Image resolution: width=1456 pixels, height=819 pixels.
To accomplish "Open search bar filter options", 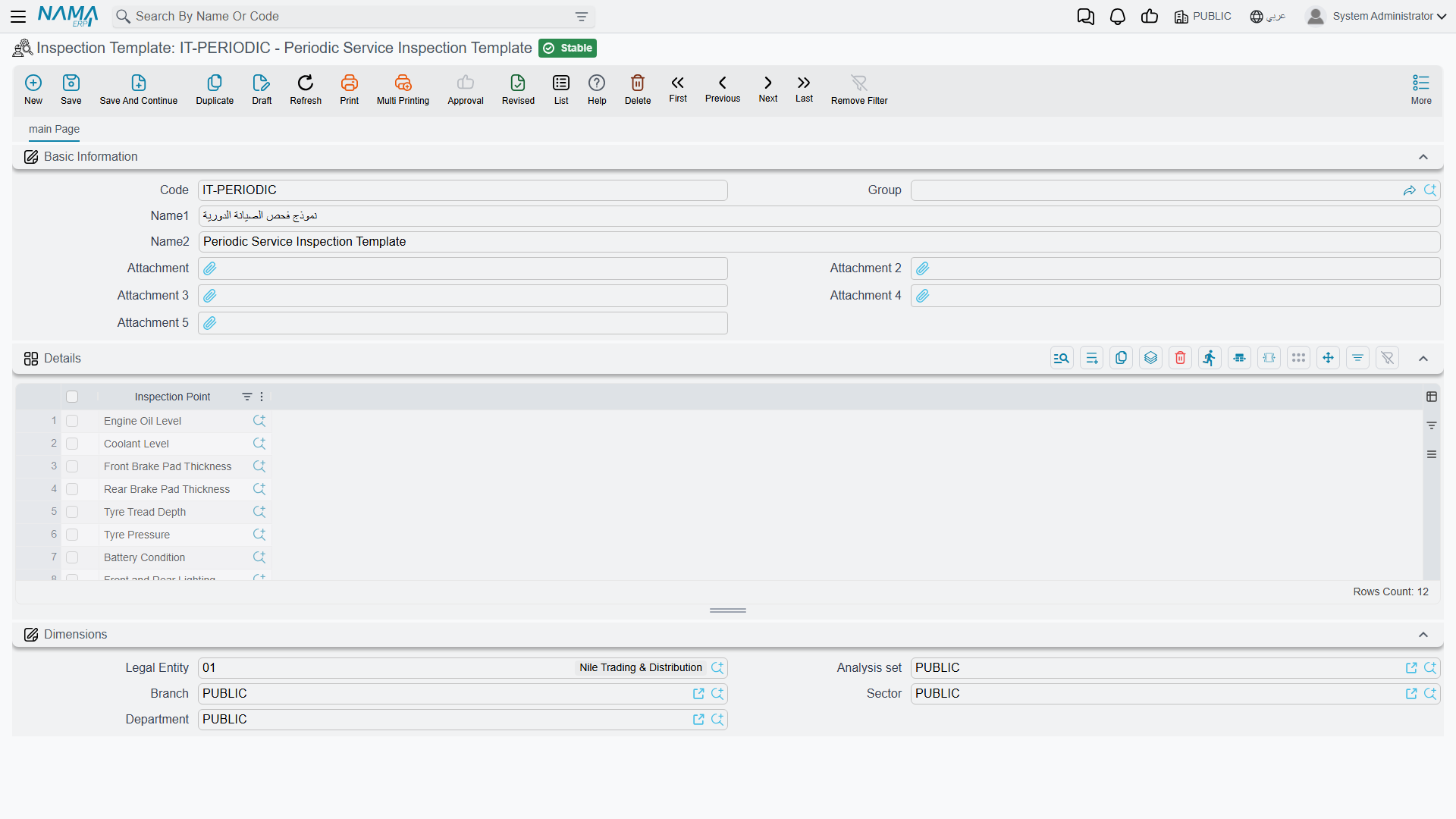I will click(x=582, y=17).
